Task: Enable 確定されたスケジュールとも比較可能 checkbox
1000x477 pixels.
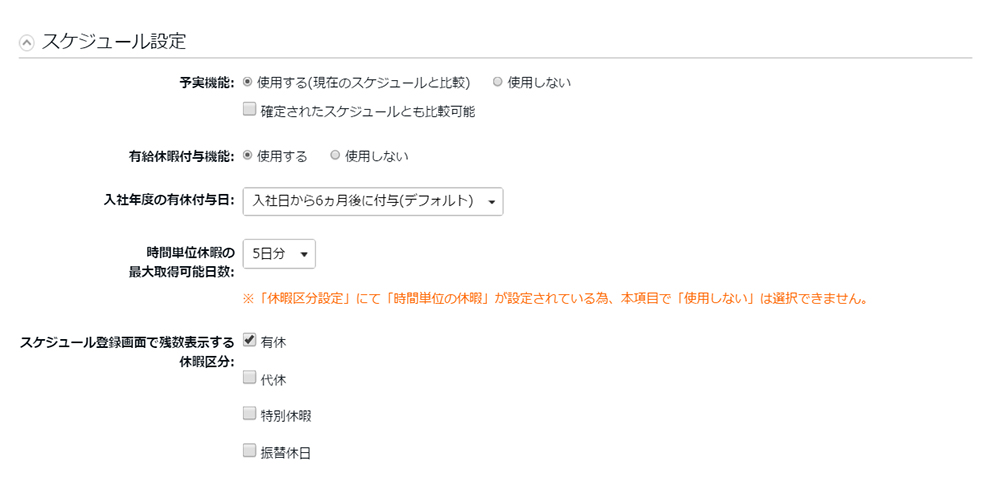Action: pyautogui.click(x=249, y=110)
